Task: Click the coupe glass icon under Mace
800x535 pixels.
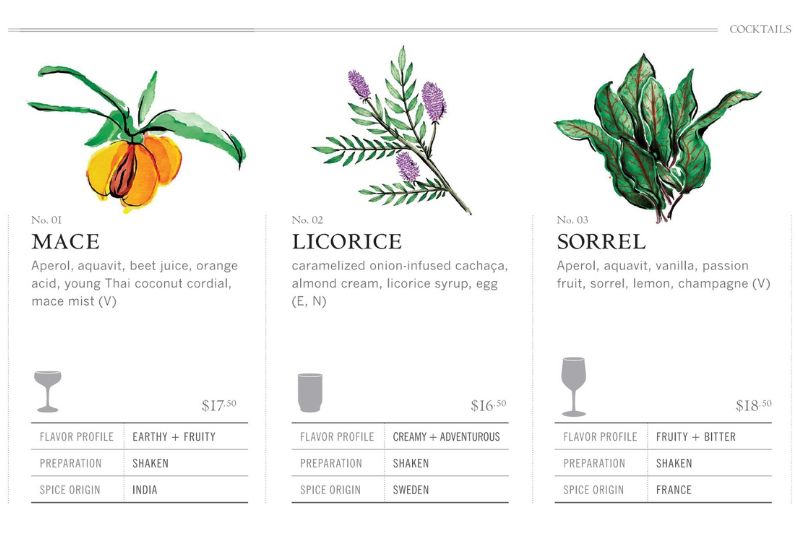Action: [46, 390]
